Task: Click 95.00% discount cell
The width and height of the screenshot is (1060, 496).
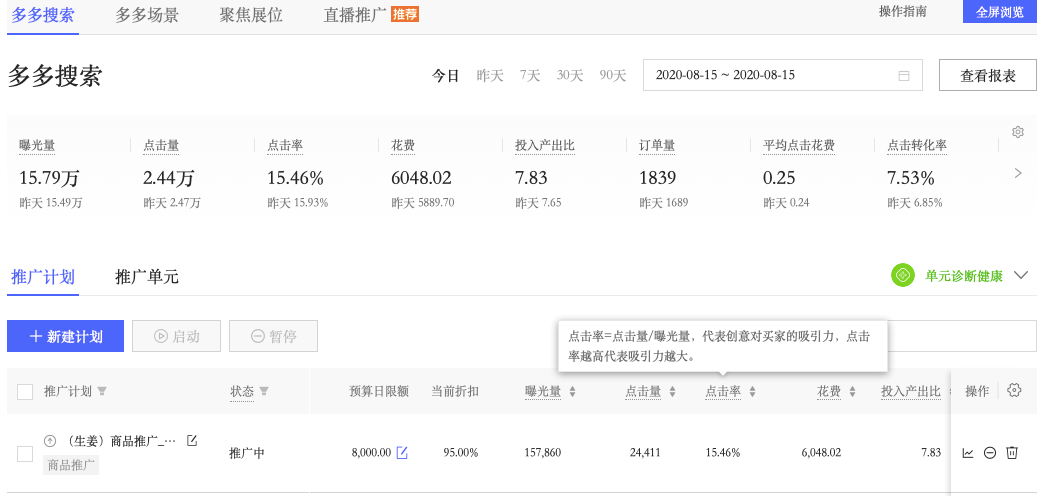Action: pos(461,453)
